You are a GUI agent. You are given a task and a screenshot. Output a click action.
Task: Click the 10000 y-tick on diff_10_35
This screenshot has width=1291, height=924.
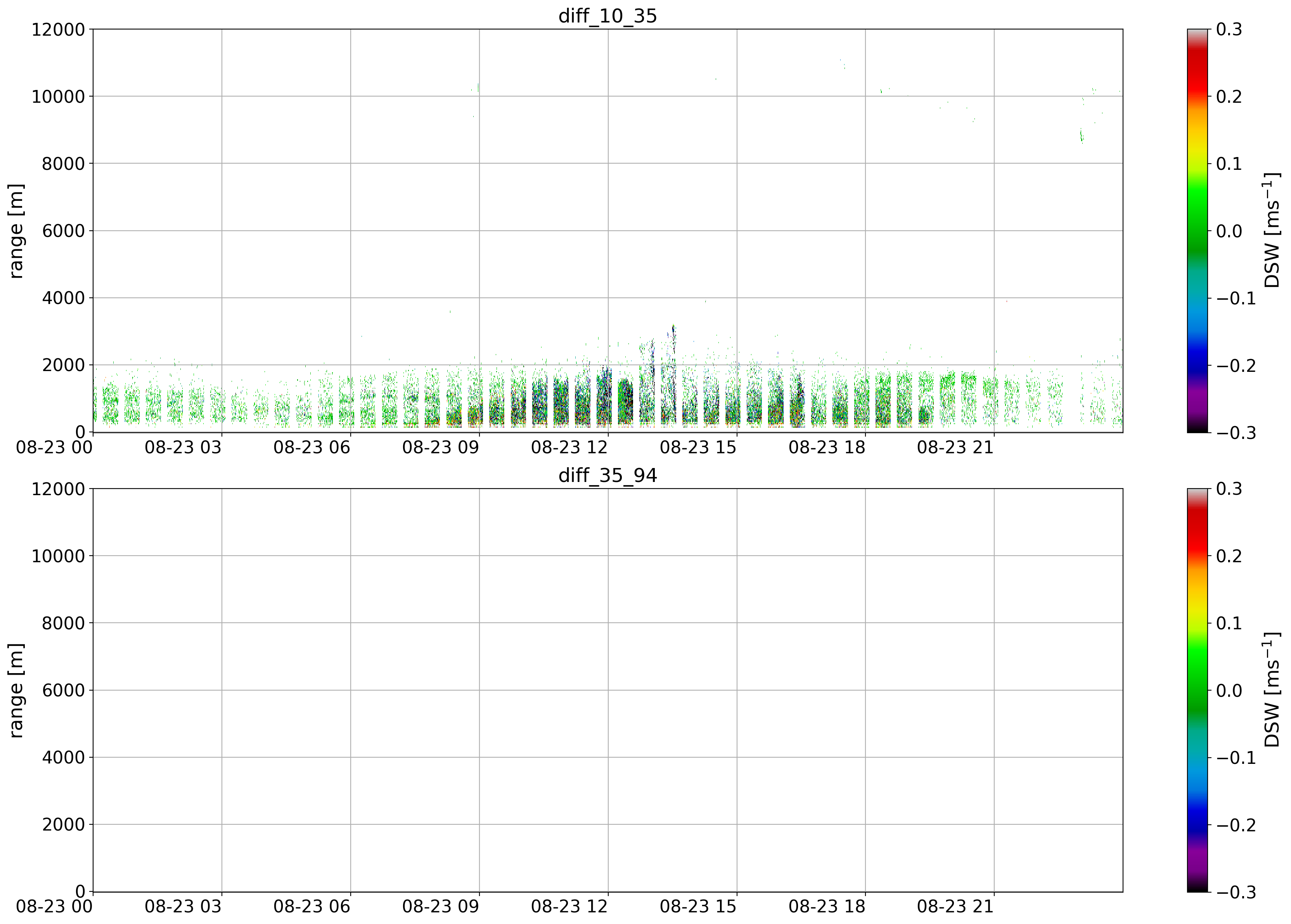pos(58,97)
